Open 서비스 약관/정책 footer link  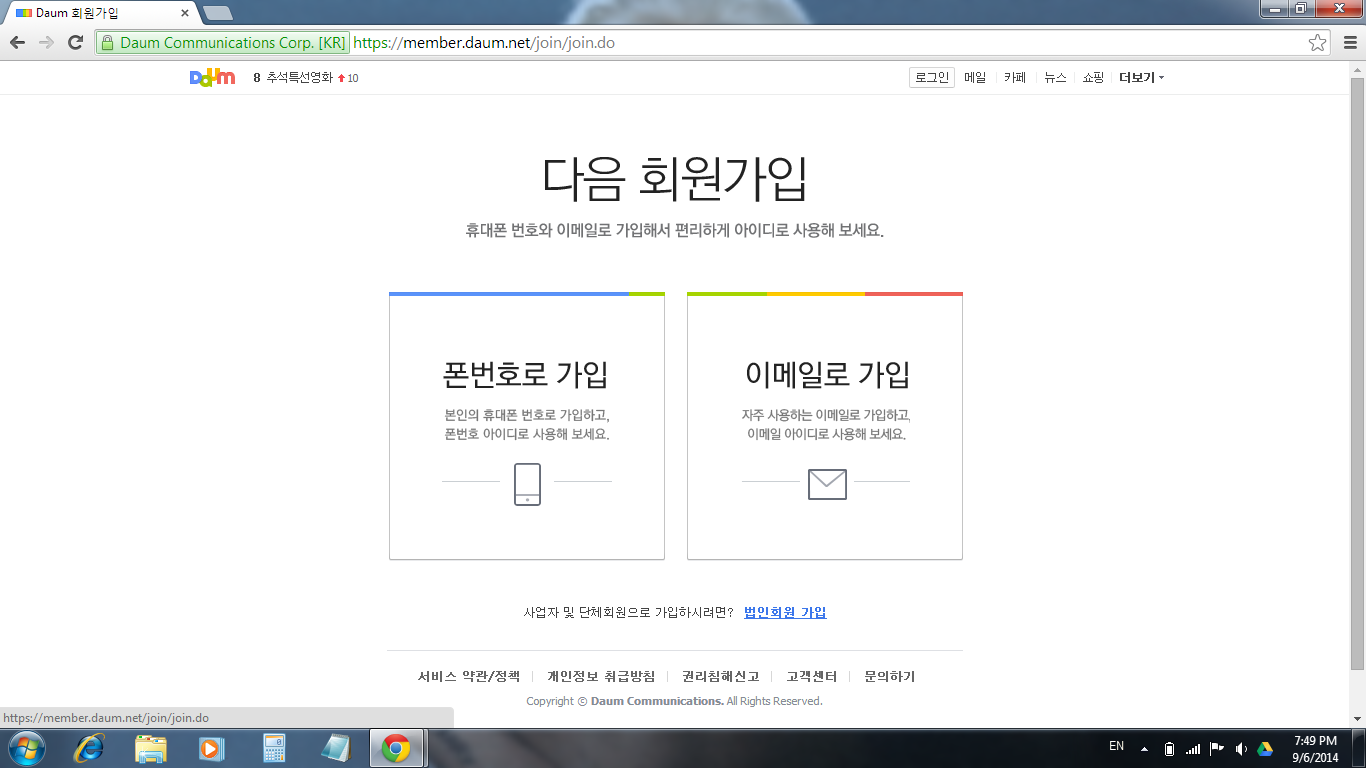pyautogui.click(x=469, y=677)
